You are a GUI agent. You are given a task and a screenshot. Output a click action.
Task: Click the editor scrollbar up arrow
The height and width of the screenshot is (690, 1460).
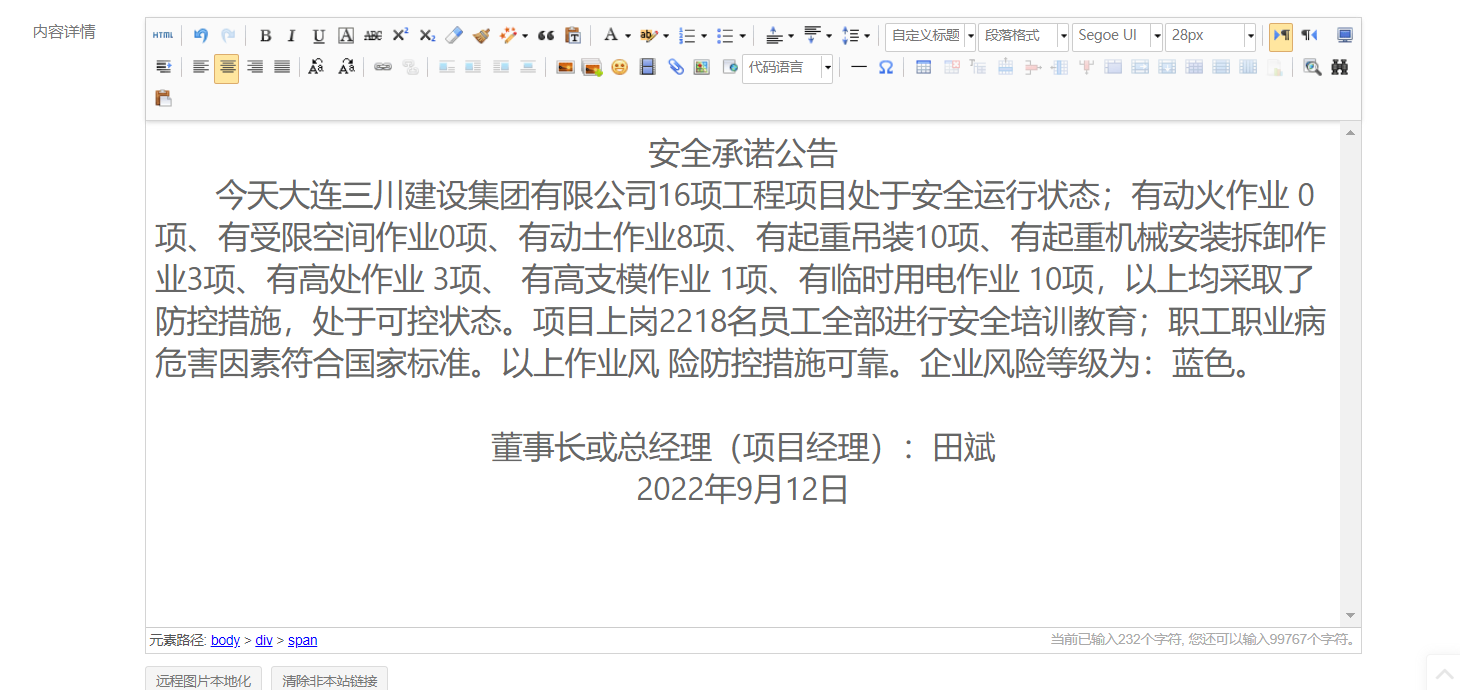(1350, 132)
